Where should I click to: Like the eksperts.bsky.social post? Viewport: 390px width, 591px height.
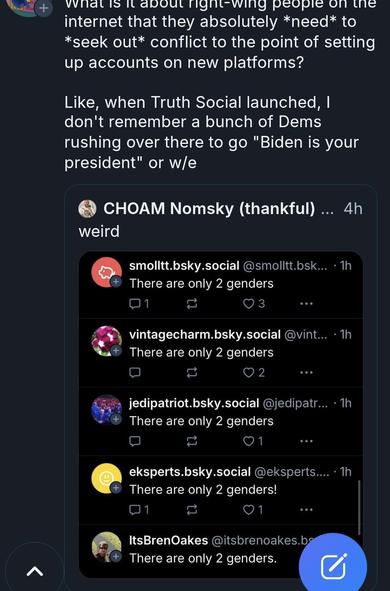tap(253, 510)
